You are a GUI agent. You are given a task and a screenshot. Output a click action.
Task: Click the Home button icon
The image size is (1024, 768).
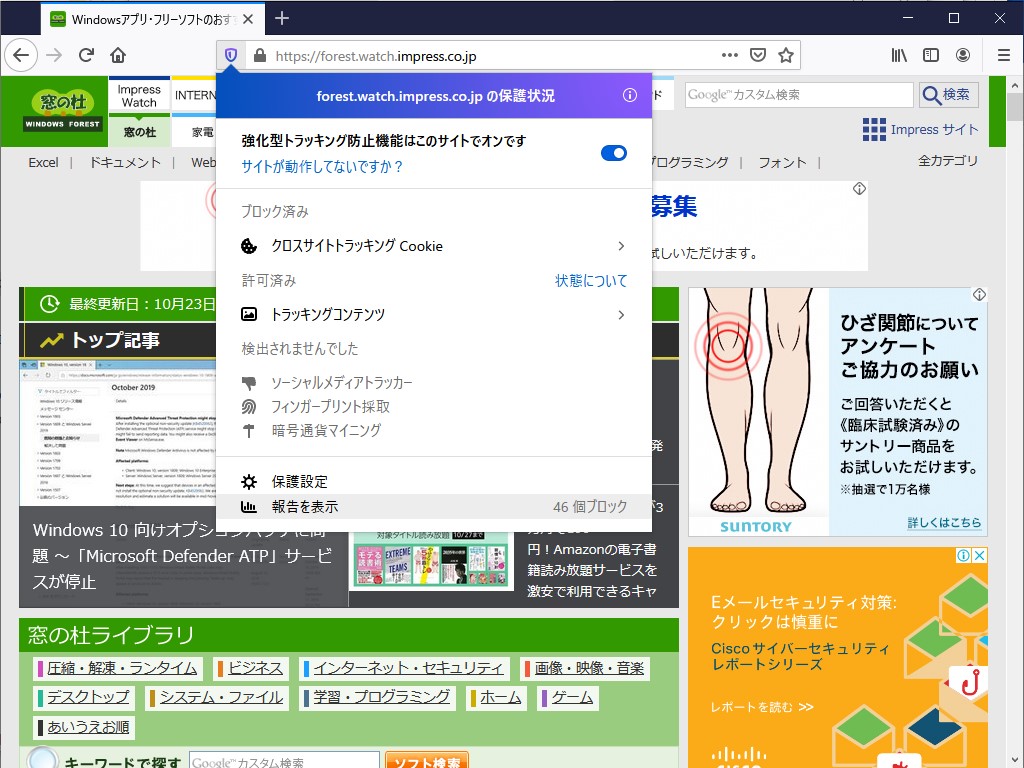(118, 55)
